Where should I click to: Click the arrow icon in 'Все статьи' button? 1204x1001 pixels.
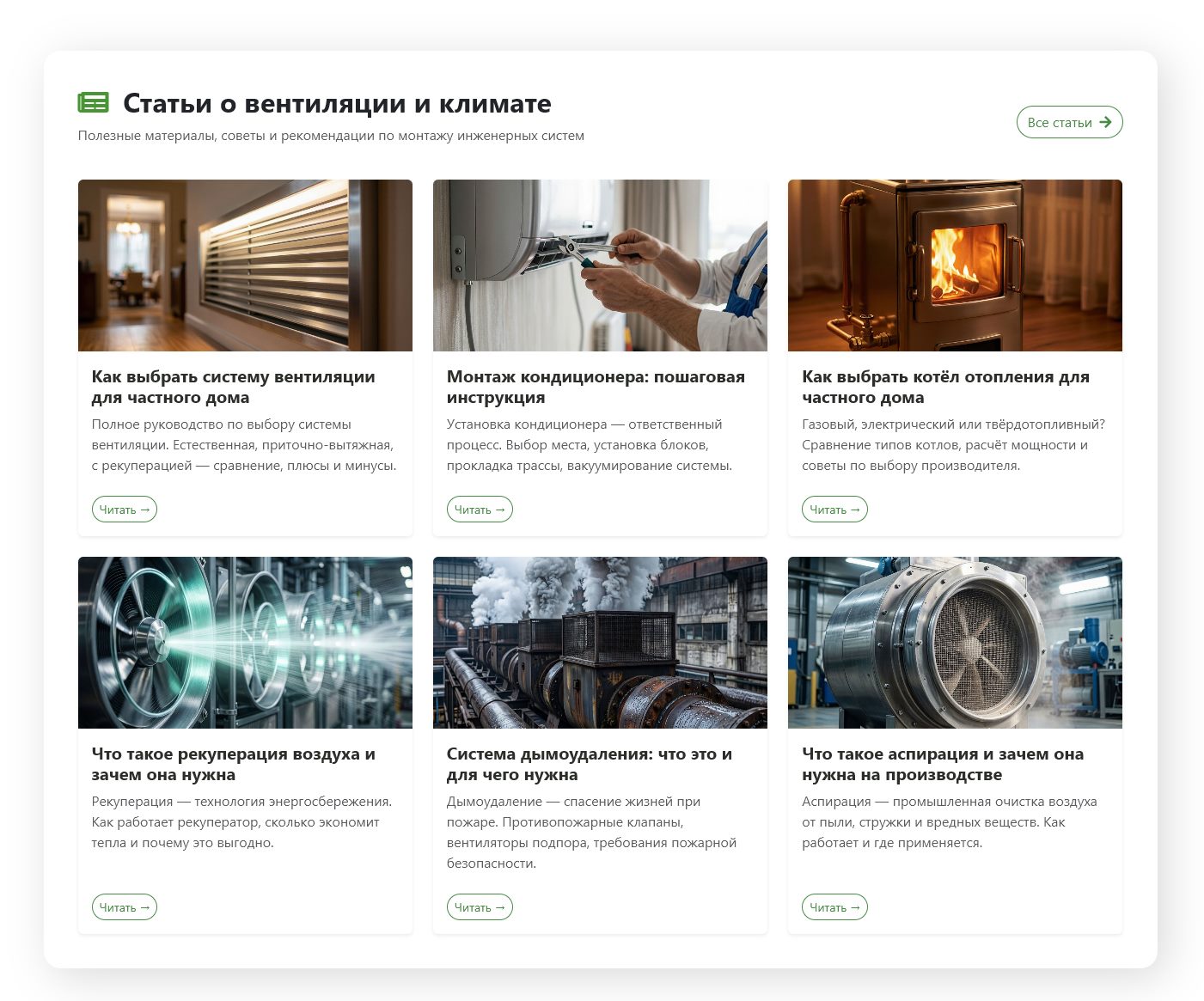[1105, 122]
